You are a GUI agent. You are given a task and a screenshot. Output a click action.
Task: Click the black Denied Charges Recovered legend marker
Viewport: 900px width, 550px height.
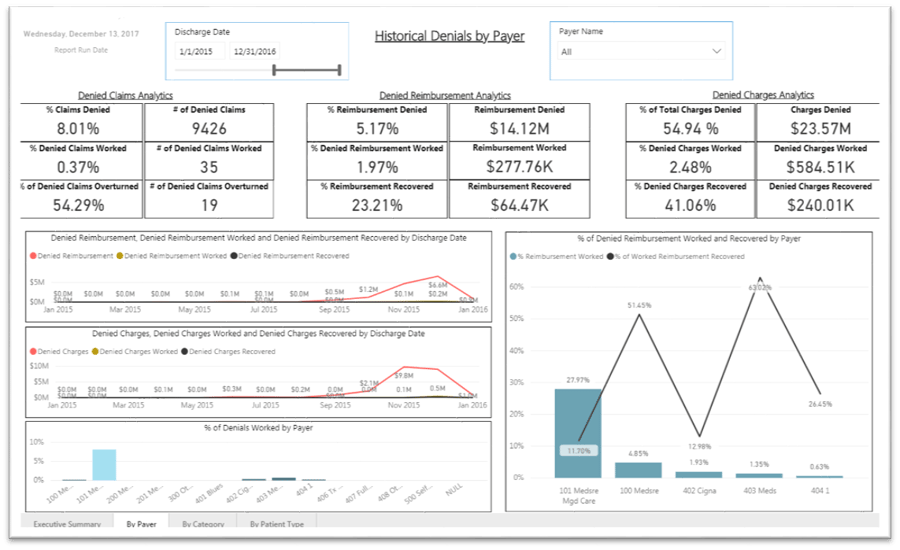184,352
